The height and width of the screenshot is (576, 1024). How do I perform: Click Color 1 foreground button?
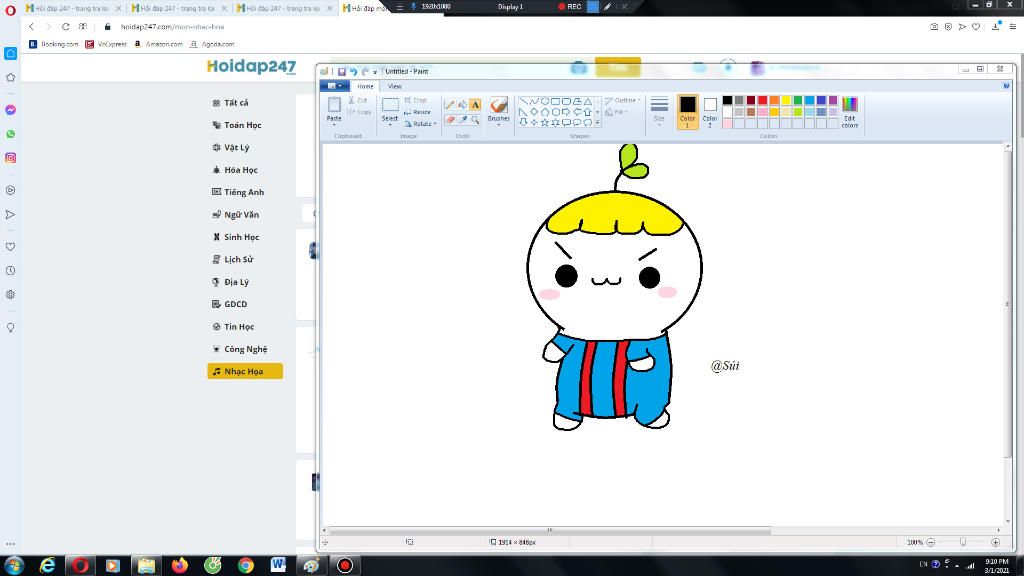(688, 111)
